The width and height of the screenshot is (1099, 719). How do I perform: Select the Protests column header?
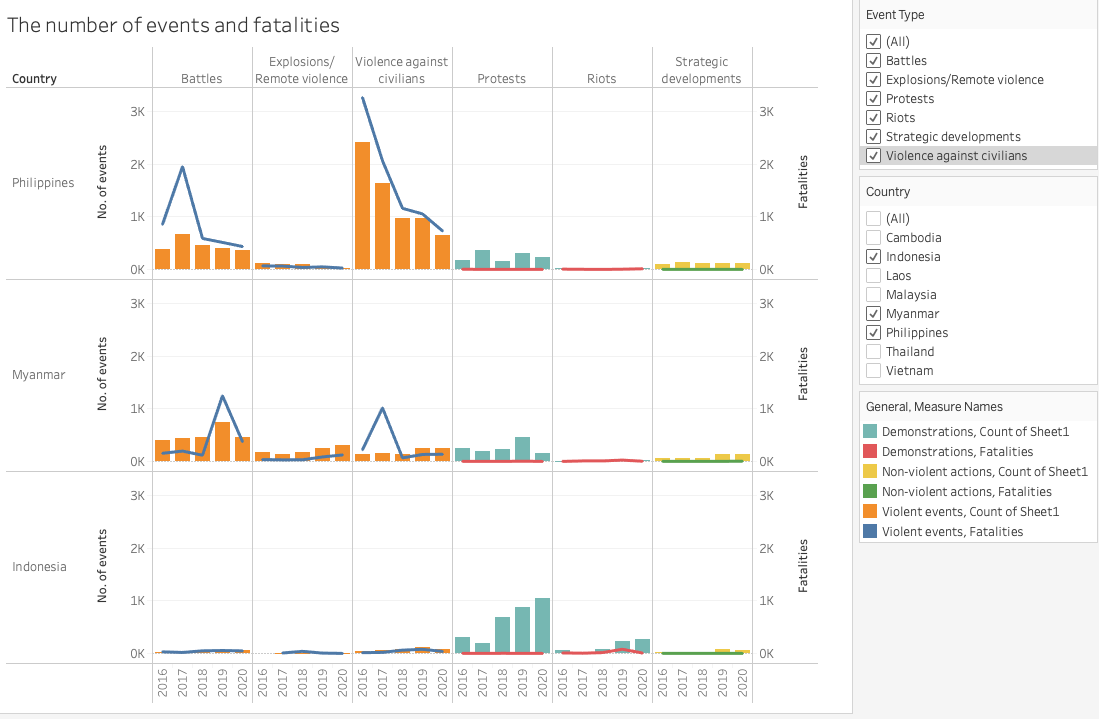click(501, 79)
